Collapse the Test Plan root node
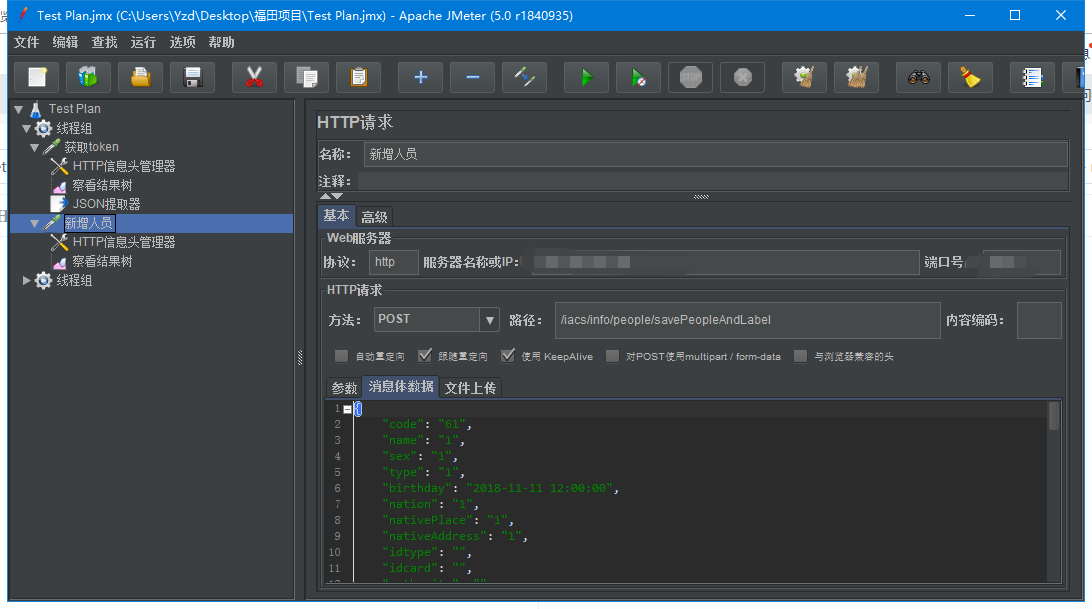Screen dimensions: 1092x609 click(19, 109)
